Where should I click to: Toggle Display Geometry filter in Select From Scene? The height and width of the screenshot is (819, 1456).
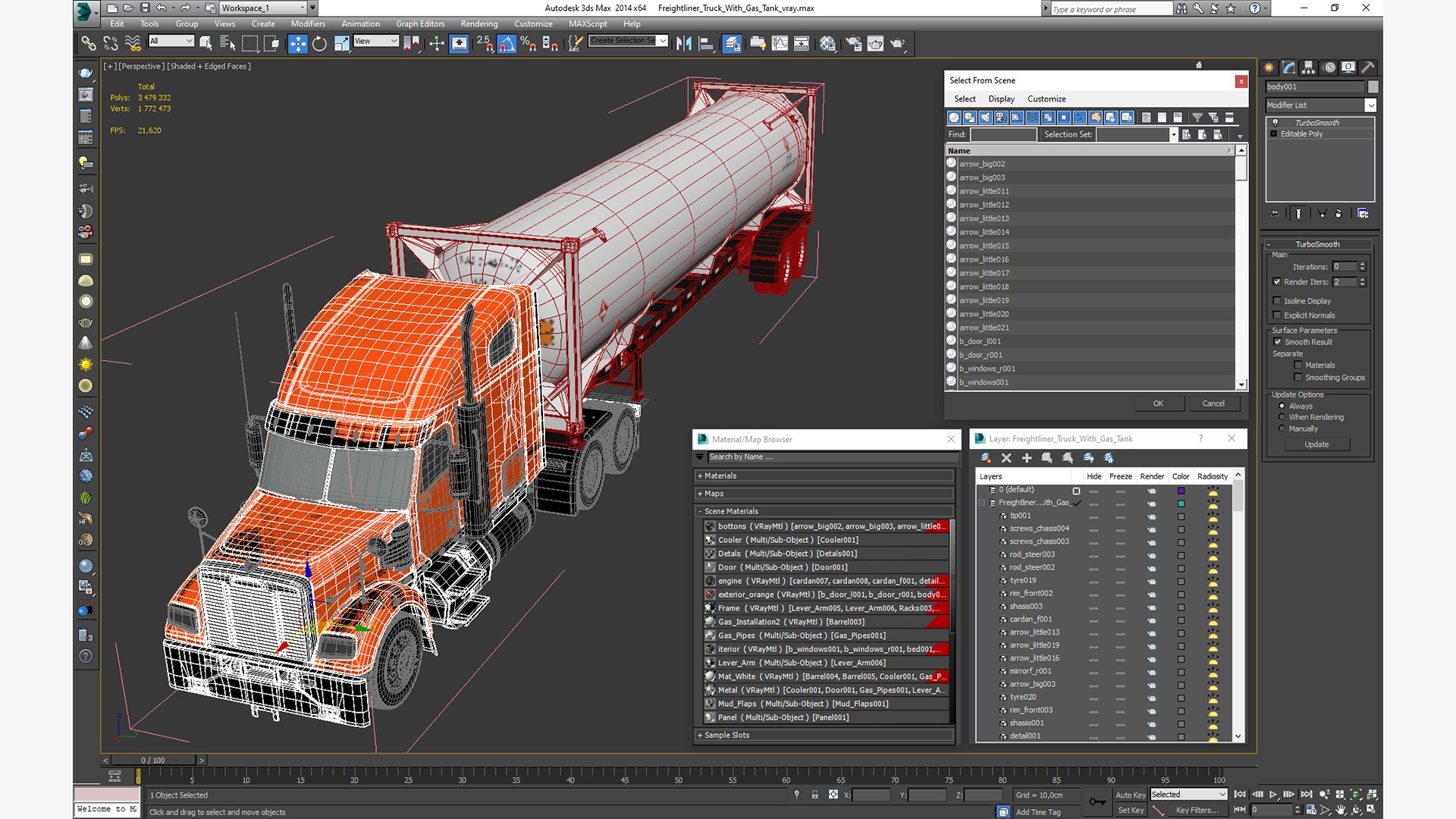954,118
